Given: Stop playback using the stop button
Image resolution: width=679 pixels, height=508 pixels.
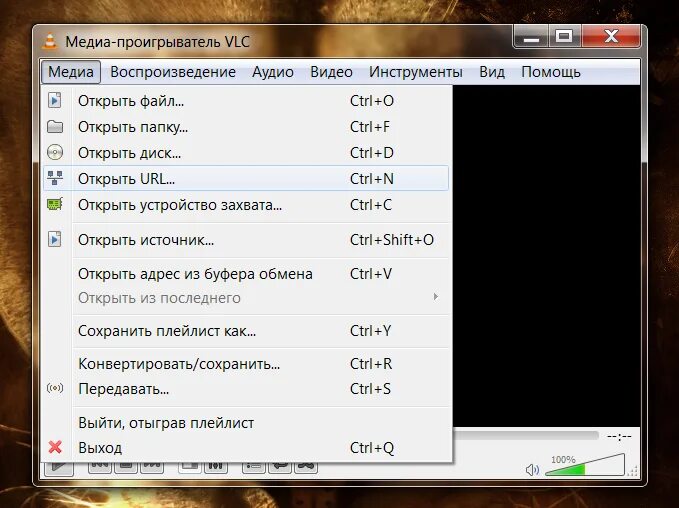Looking at the screenshot, I should point(126,467).
